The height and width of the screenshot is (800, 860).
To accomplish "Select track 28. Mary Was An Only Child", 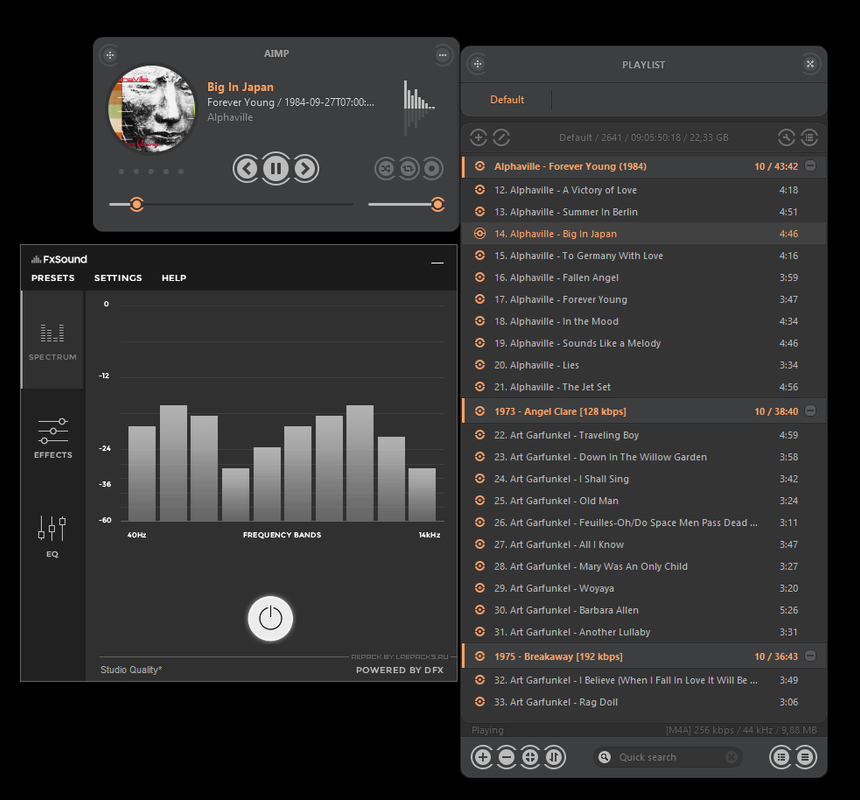I will point(644,566).
